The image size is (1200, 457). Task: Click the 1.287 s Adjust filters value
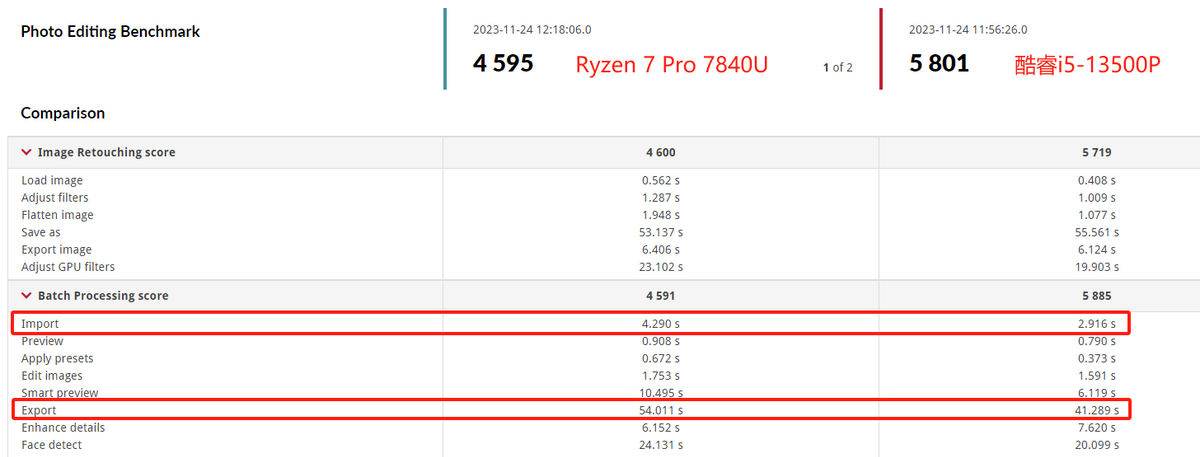(661, 198)
